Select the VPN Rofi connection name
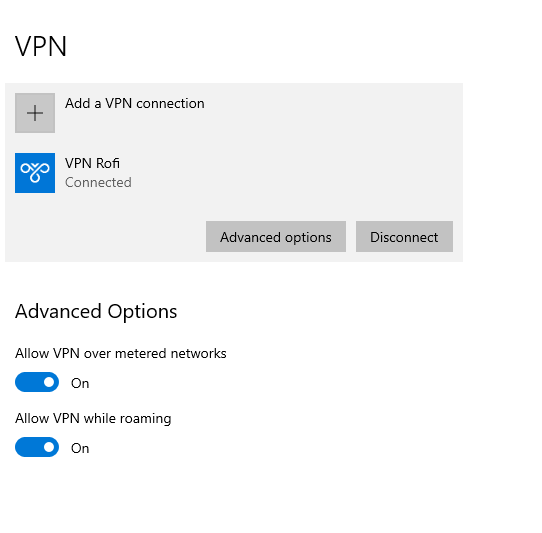Viewport: 542px width, 533px height. click(x=92, y=163)
